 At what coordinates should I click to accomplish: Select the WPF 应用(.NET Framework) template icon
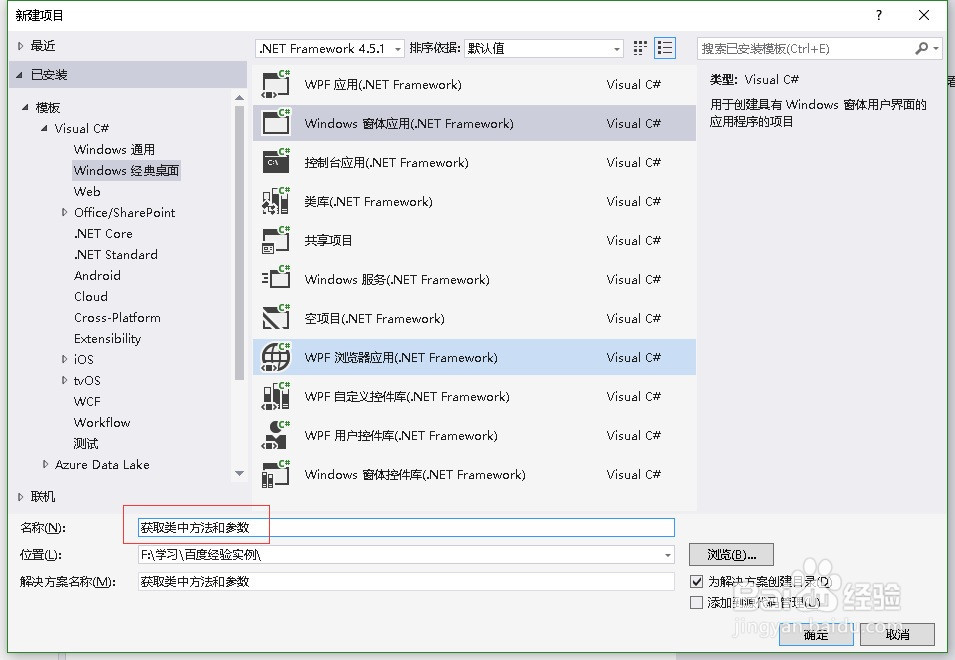pos(275,84)
